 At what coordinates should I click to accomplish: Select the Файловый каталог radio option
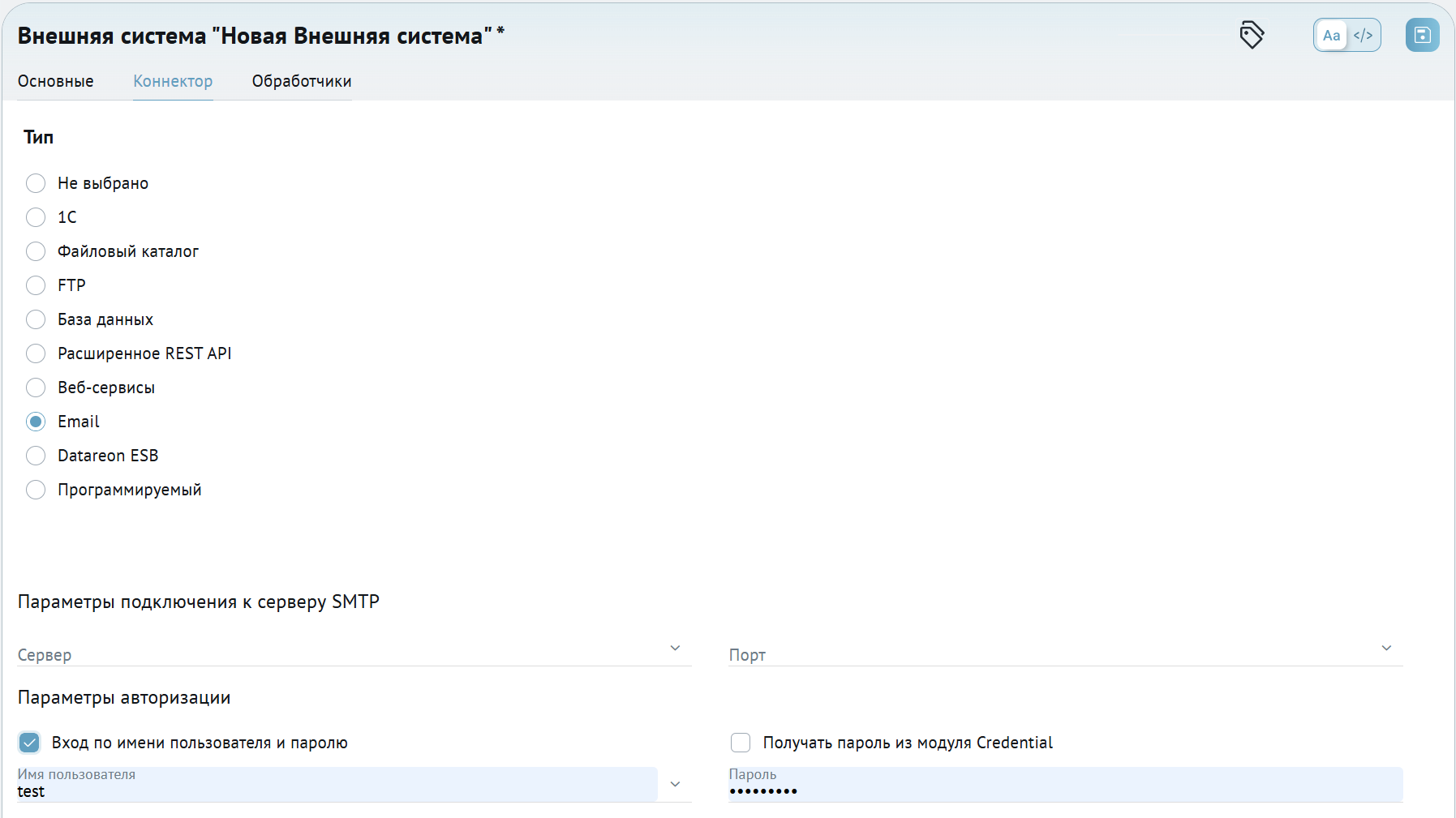36,251
